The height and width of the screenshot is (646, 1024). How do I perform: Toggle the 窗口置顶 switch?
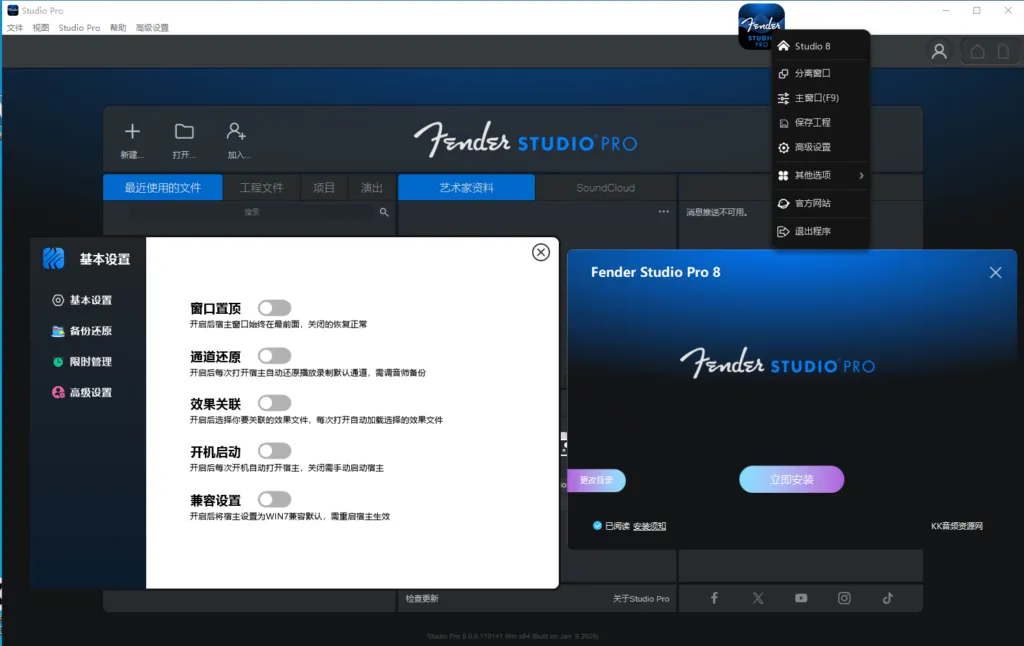274,308
